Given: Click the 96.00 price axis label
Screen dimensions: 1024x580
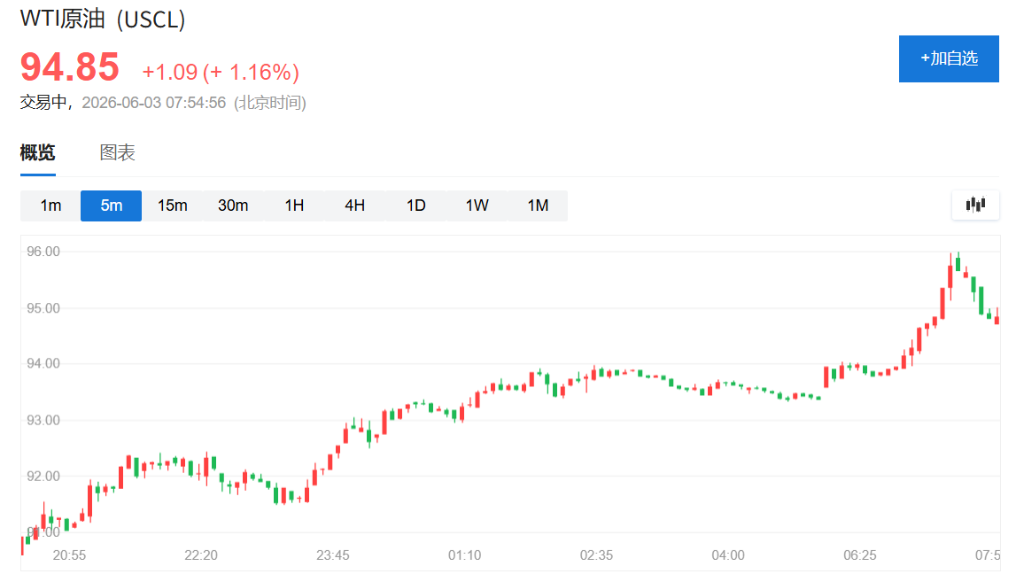Looking at the screenshot, I should pos(43,251).
